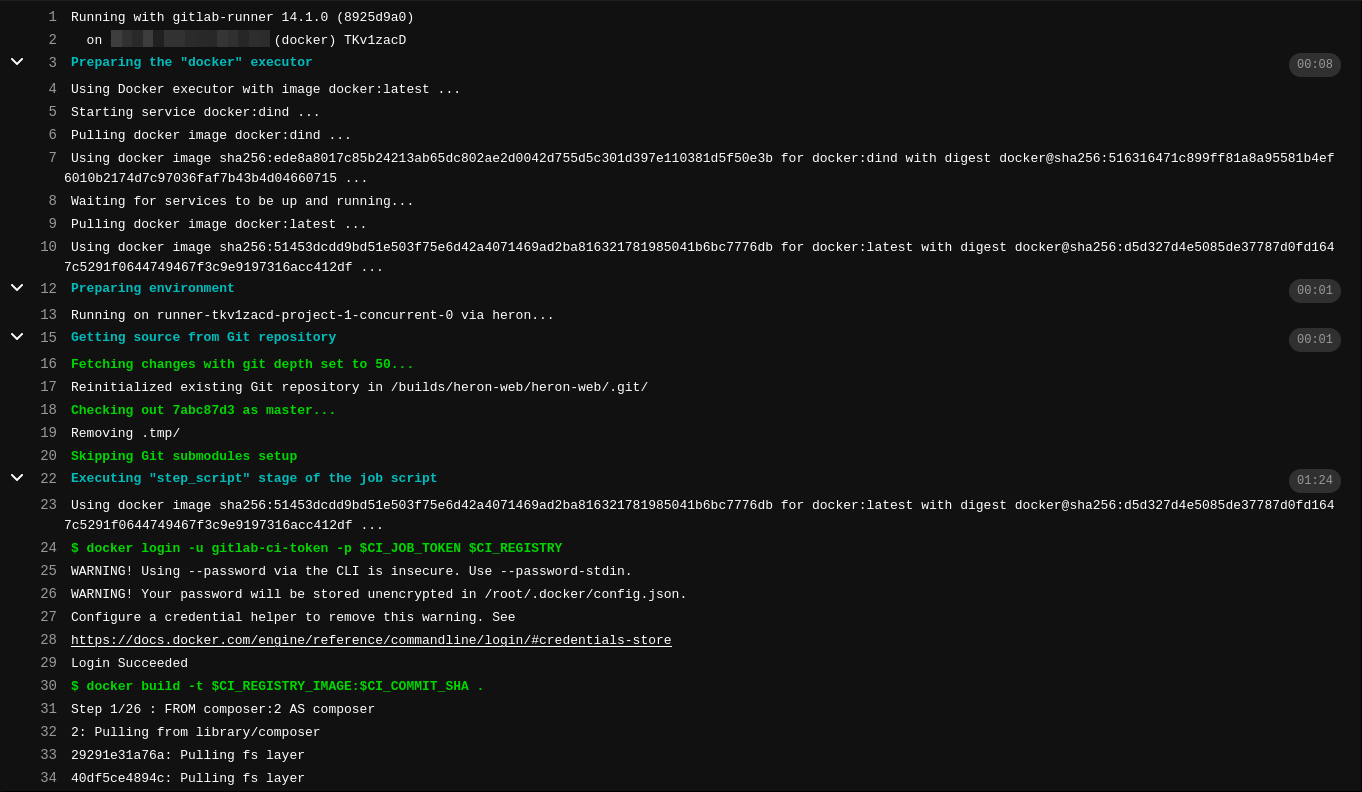Screen dimensions: 1362x792
Task: Click the 00:01 badge next to Preparing environment
Action: point(1314,291)
